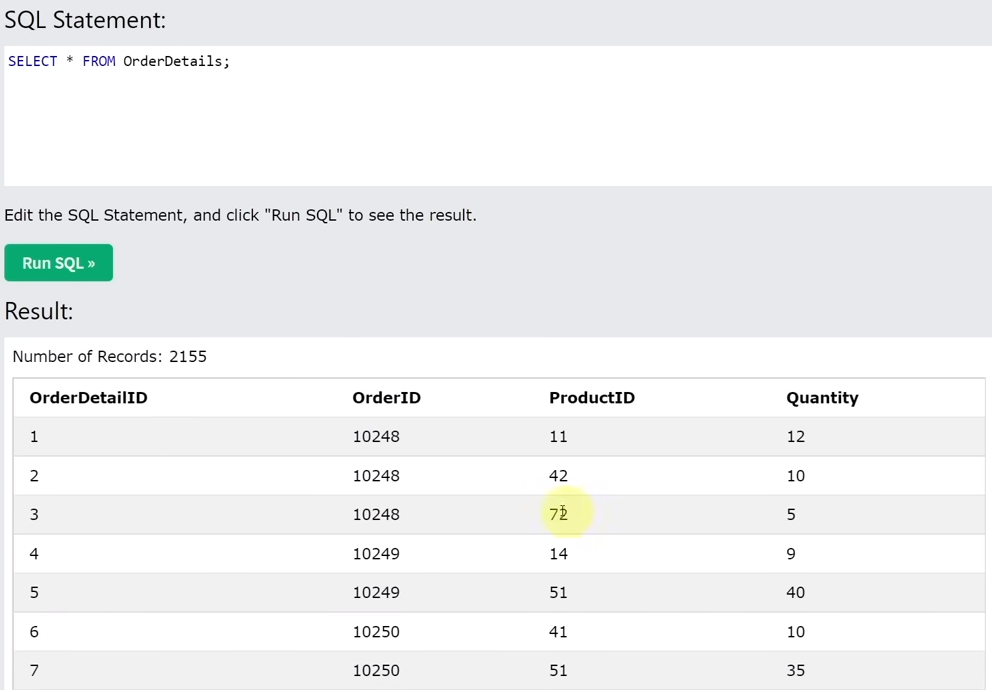
Task: Click the SELECT keyword in the query
Action: (32, 61)
